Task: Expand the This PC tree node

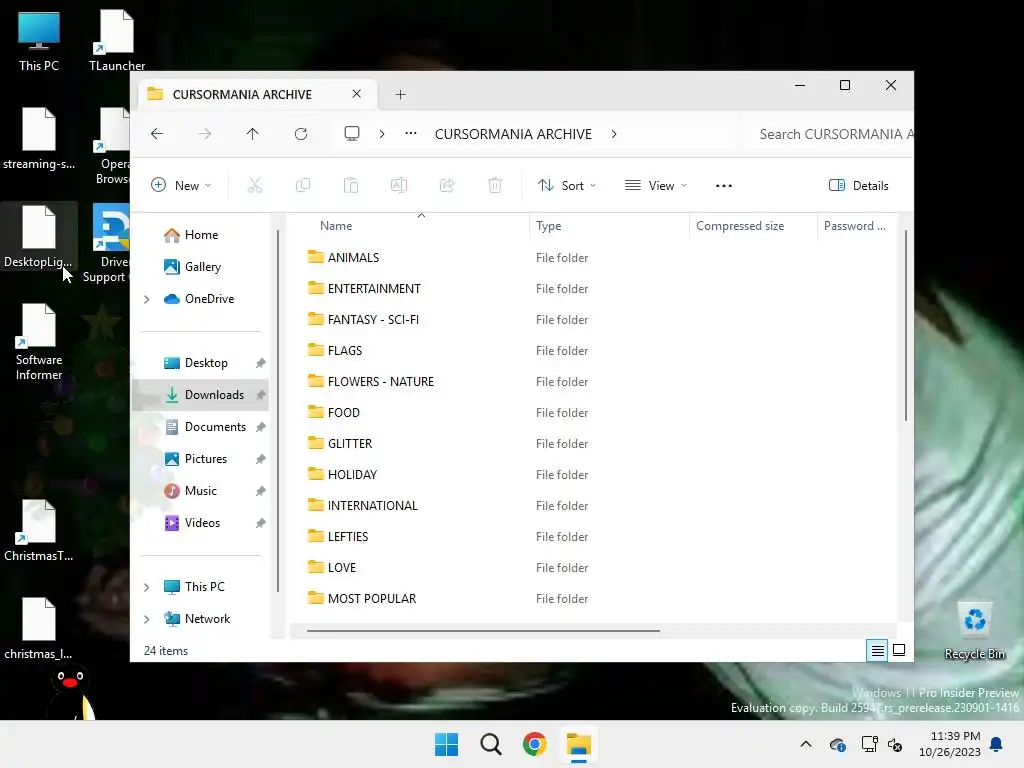Action: pos(147,587)
